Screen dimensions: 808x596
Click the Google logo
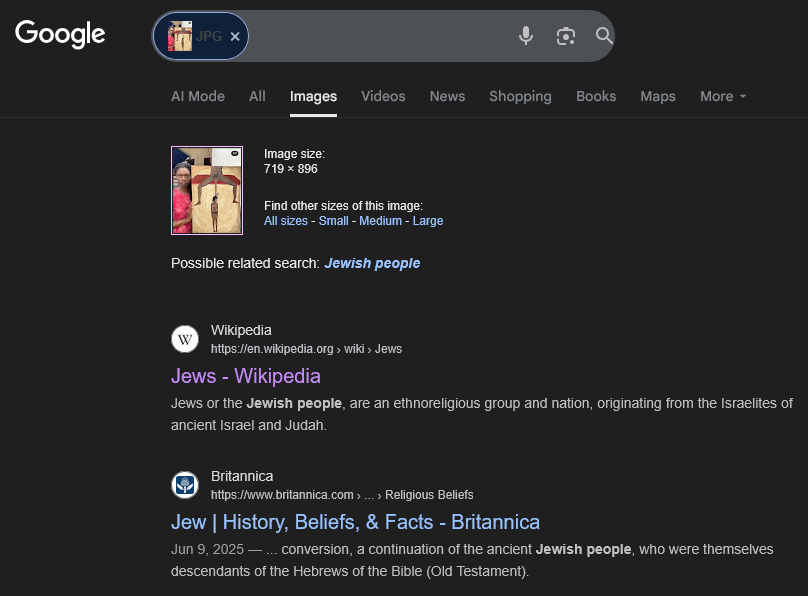pos(60,35)
